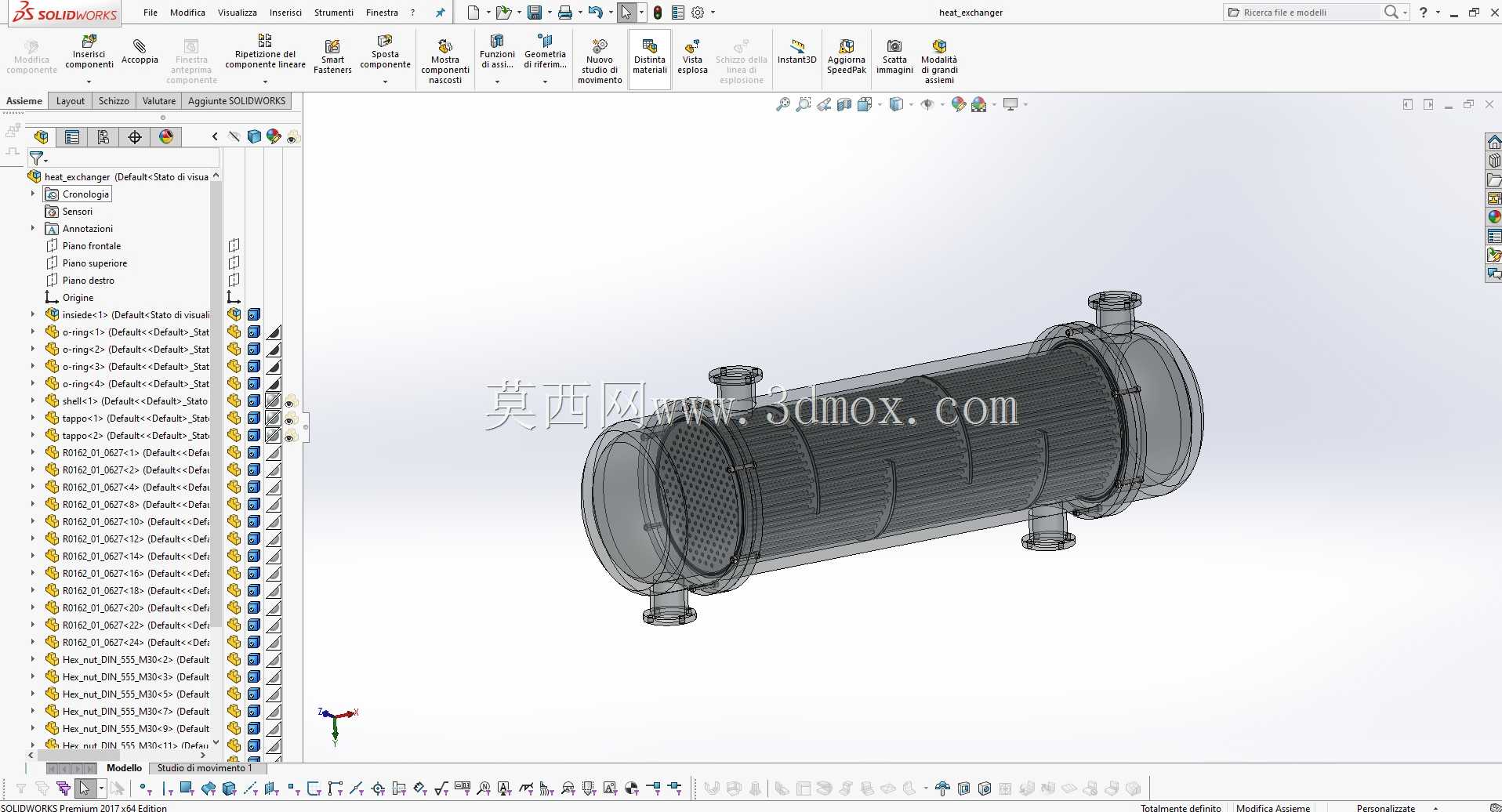The image size is (1502, 812).
Task: Click Mostra componenti nascosti
Action: click(x=445, y=61)
